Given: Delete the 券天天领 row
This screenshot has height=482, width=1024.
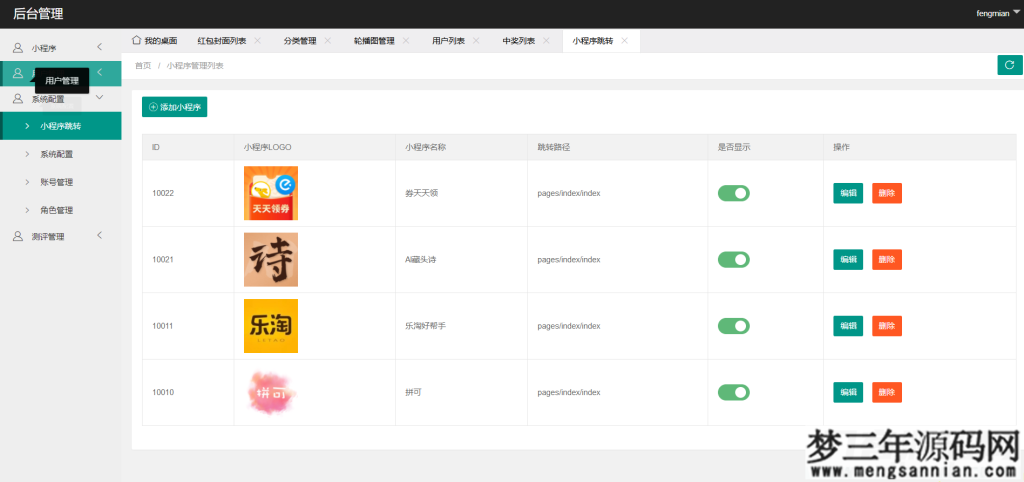Looking at the screenshot, I should 887,193.
